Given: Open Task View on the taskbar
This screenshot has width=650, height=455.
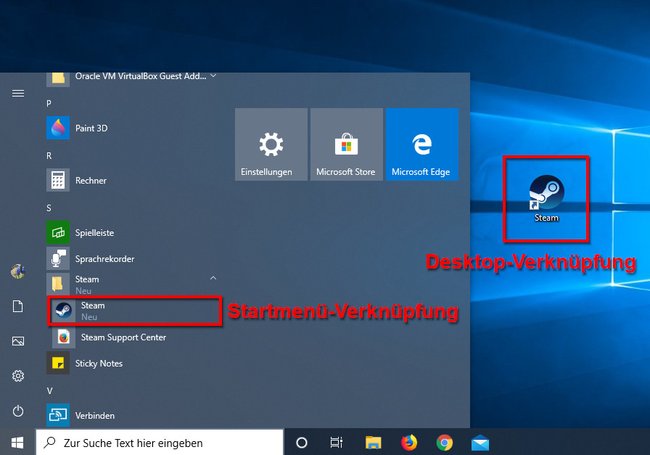Looking at the screenshot, I should pyautogui.click(x=336, y=443).
